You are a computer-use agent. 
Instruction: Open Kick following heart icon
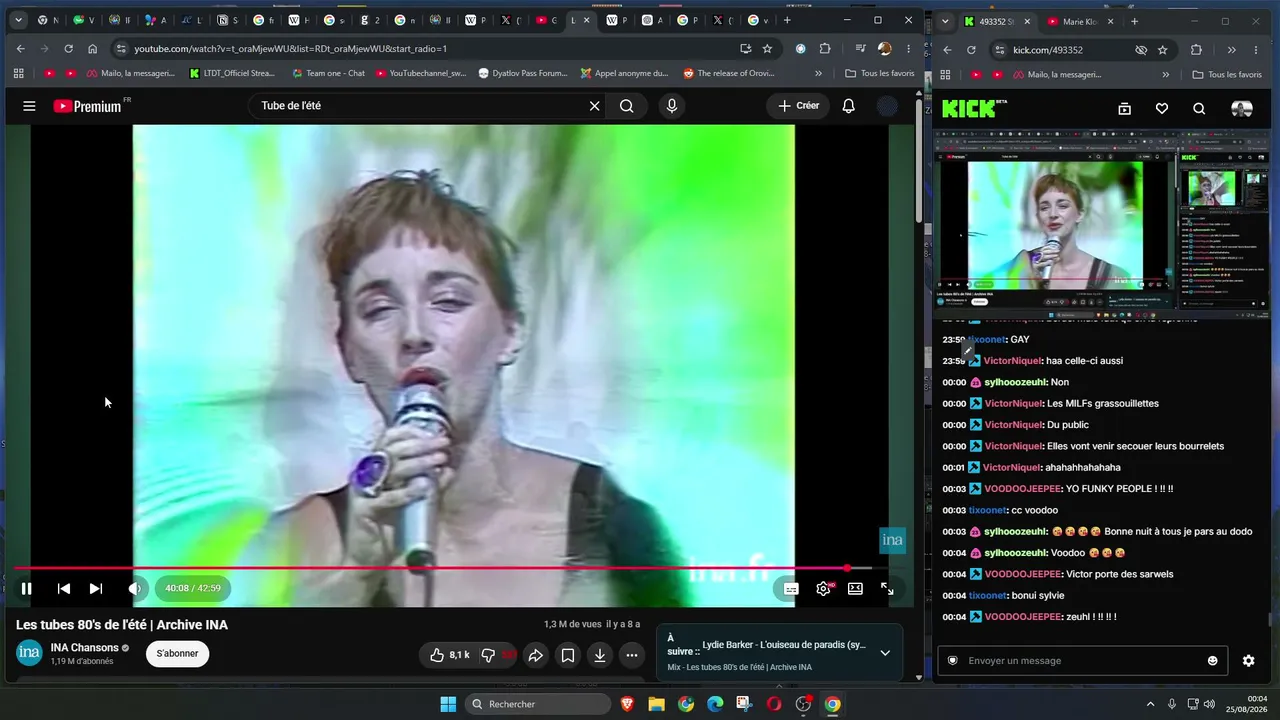[x=1162, y=109]
